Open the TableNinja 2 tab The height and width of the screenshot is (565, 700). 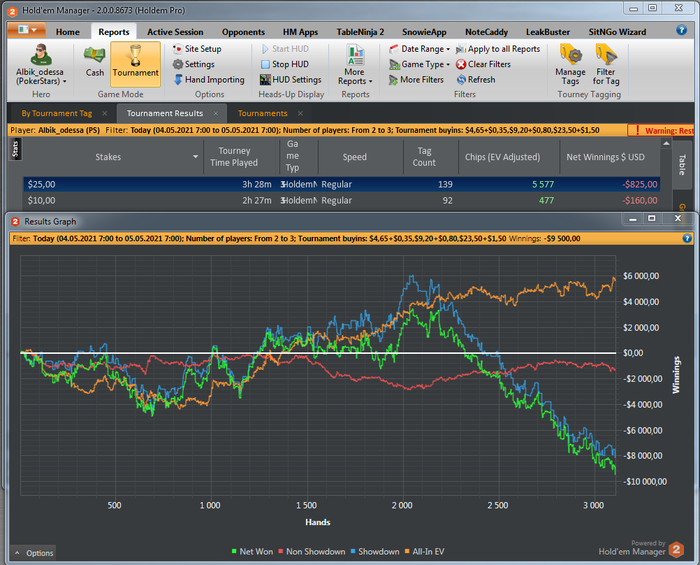click(360, 32)
